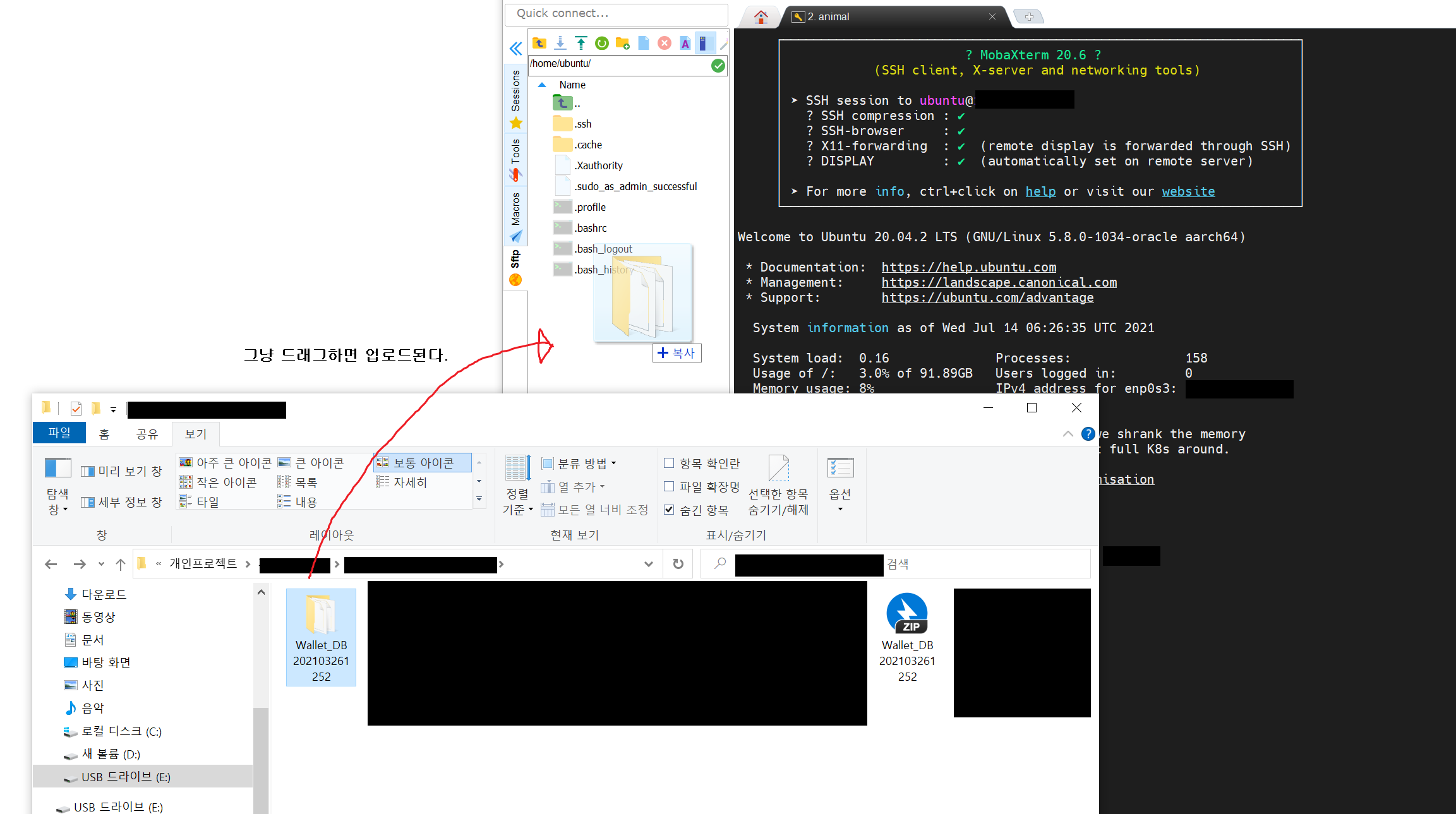The image size is (1456, 814).
Task: Expand the 옵션 dropdown arrow
Action: (840, 509)
